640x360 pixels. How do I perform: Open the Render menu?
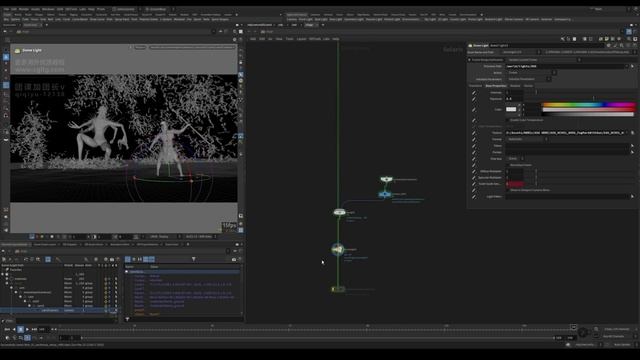[x=24, y=9]
